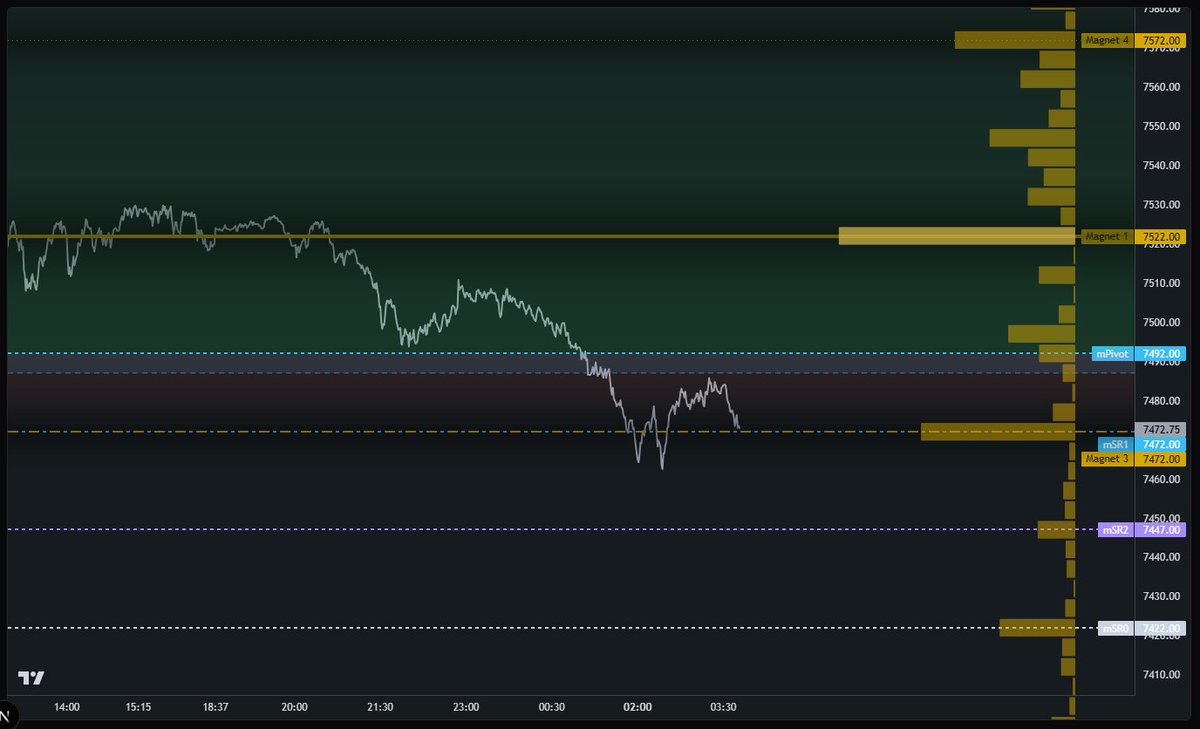The width and height of the screenshot is (1200, 729).
Task: Click the 7500.00 price axis value
Action: point(1162,322)
